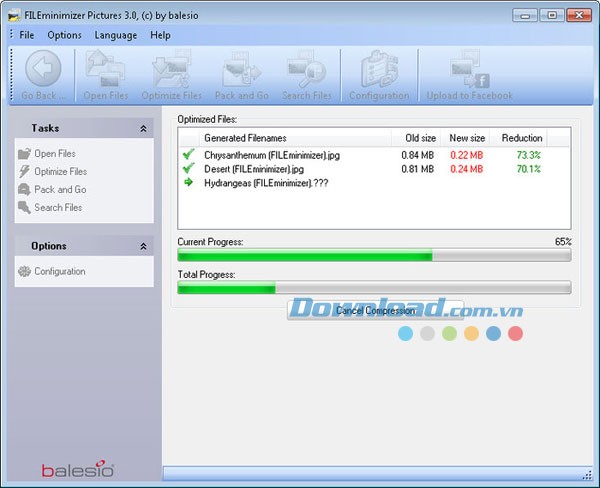This screenshot has width=600, height=488.
Task: Select the Optimize Files link in Tasks
Action: tap(60, 171)
